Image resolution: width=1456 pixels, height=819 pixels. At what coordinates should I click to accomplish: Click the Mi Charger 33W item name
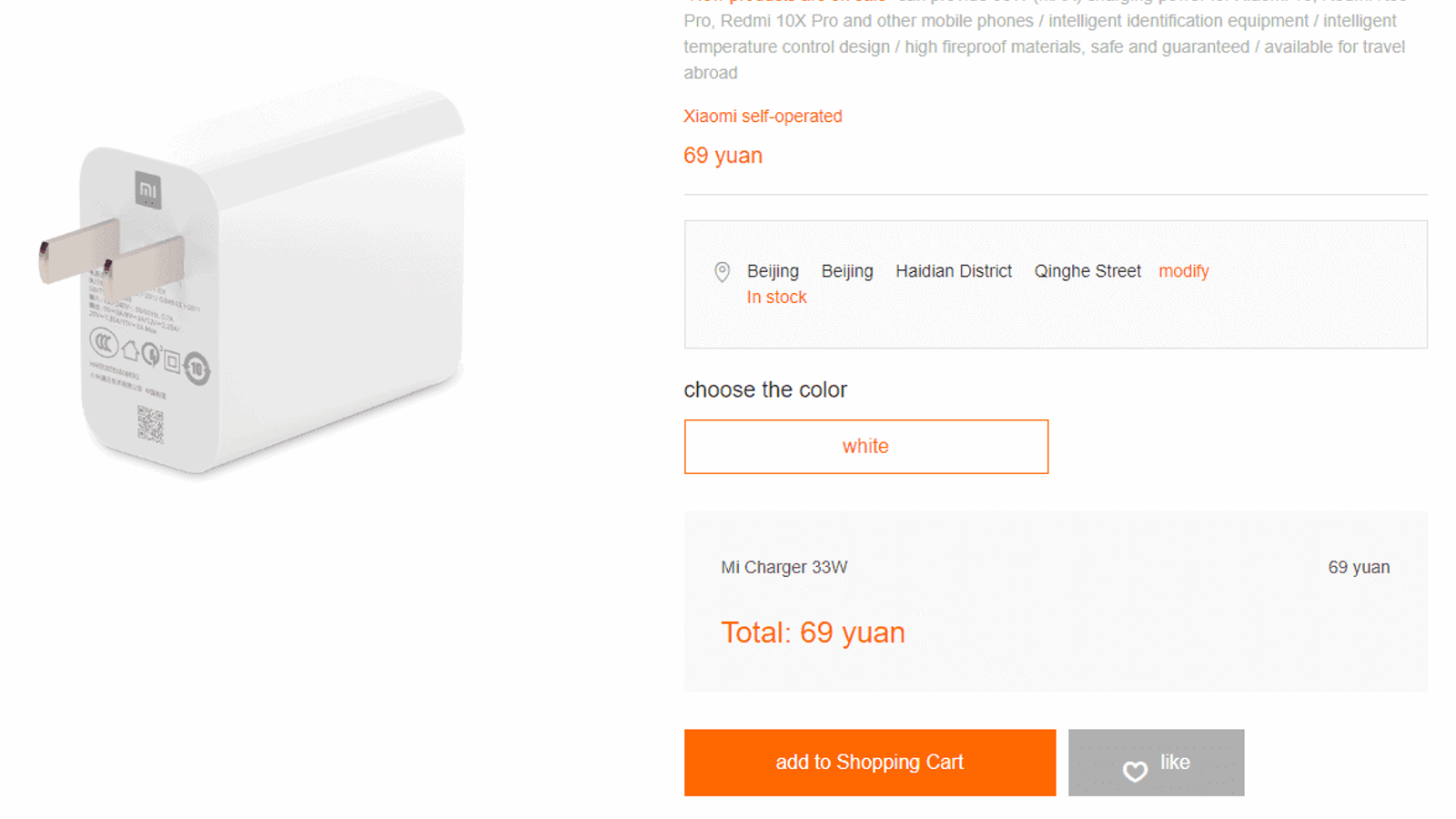click(784, 568)
